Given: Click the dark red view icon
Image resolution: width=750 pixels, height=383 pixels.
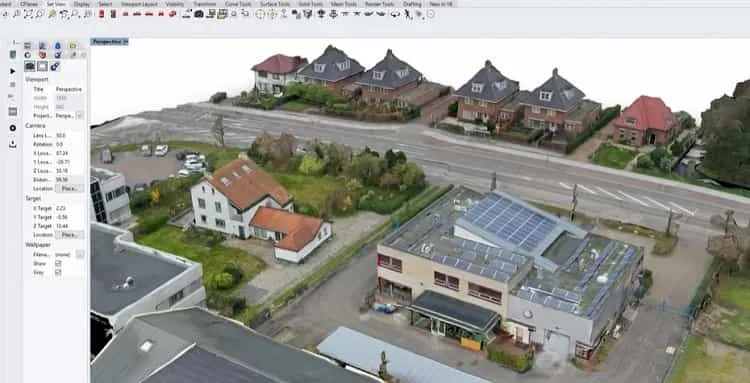Looking at the screenshot, I should (113, 14).
